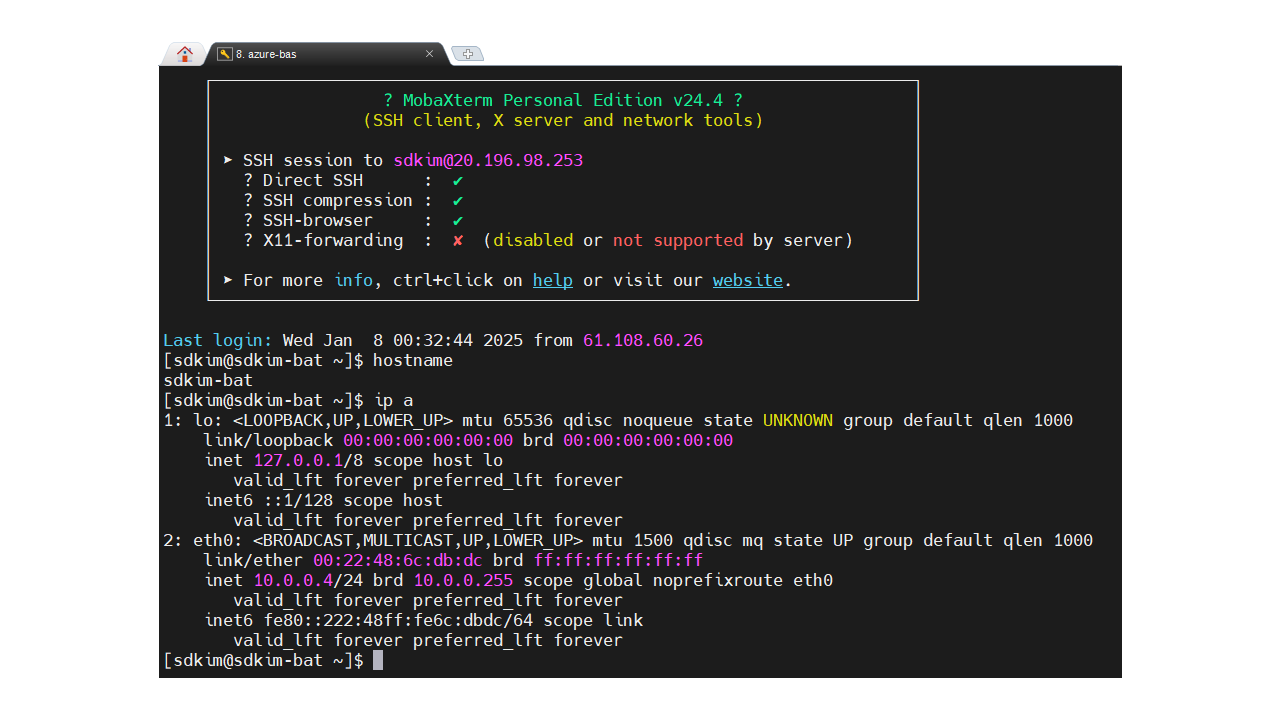Image resolution: width=1280 pixels, height=720 pixels.
Task: Click the sdkim@20.196.98.253 session address
Action: point(488,160)
